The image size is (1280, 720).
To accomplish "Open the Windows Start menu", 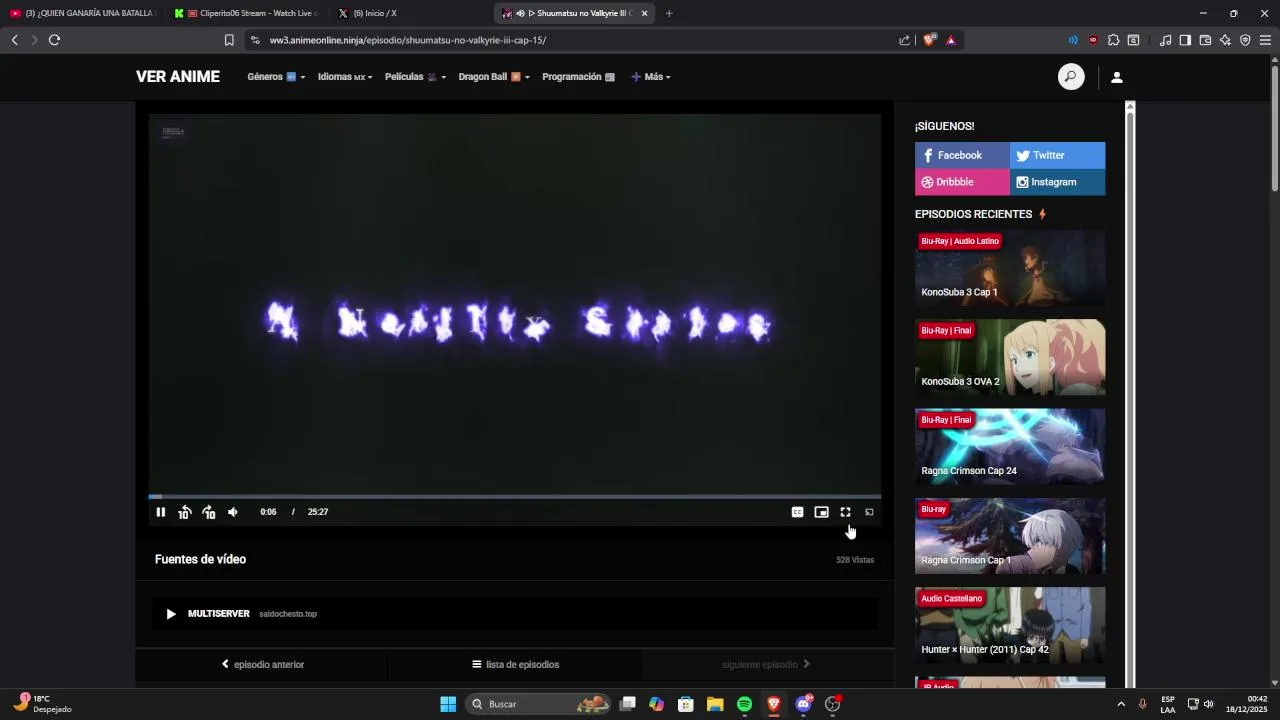I will (x=448, y=704).
